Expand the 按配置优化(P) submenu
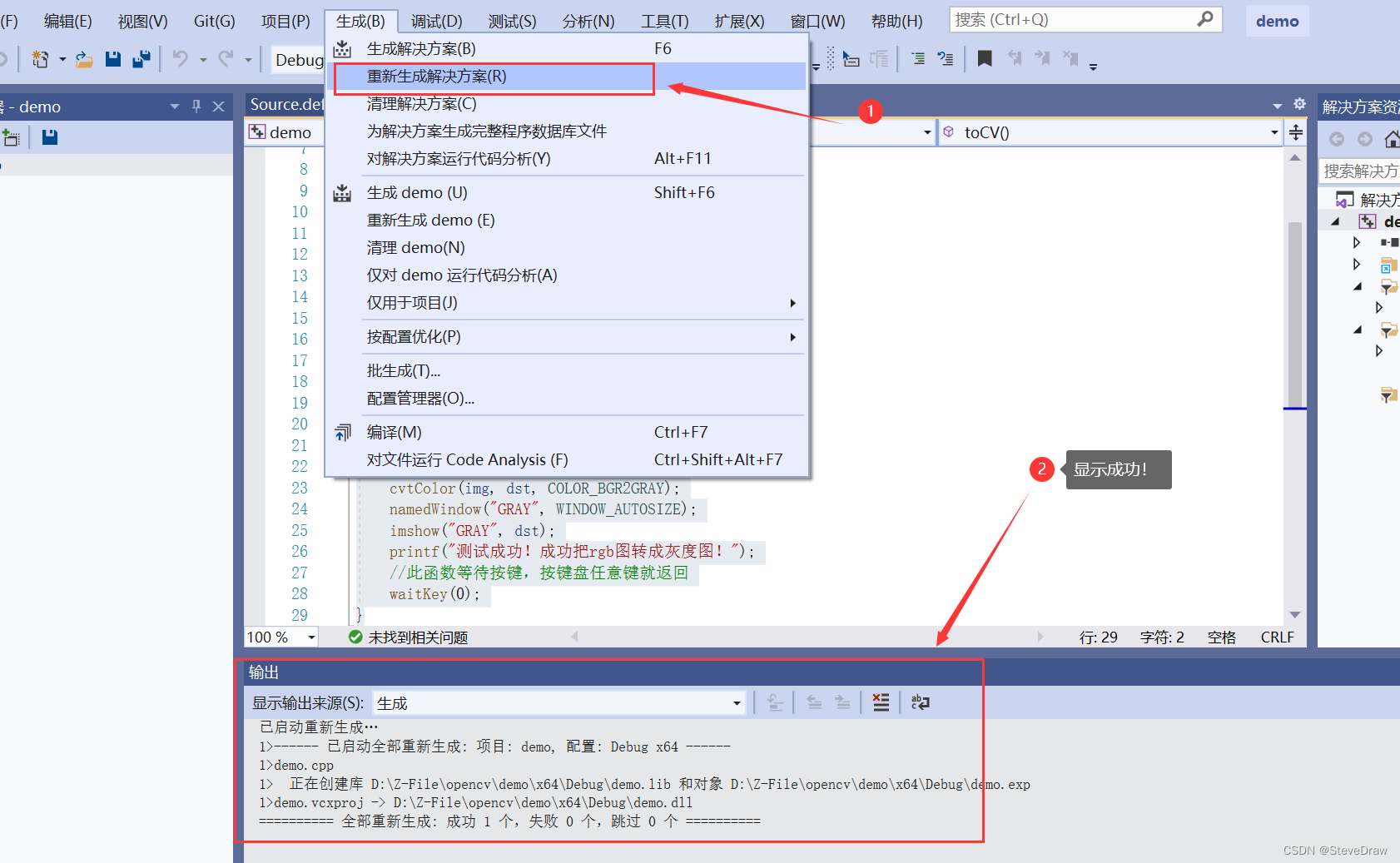 (x=793, y=337)
